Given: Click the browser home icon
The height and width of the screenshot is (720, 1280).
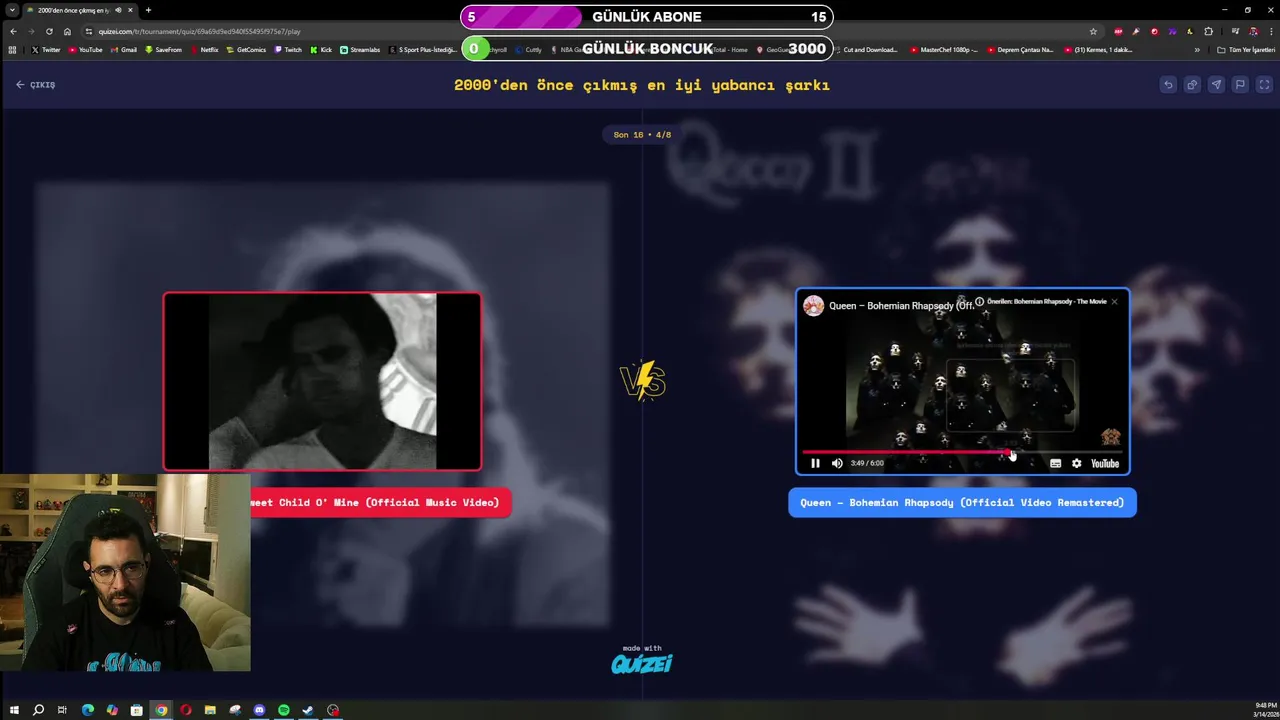Looking at the screenshot, I should tap(67, 31).
